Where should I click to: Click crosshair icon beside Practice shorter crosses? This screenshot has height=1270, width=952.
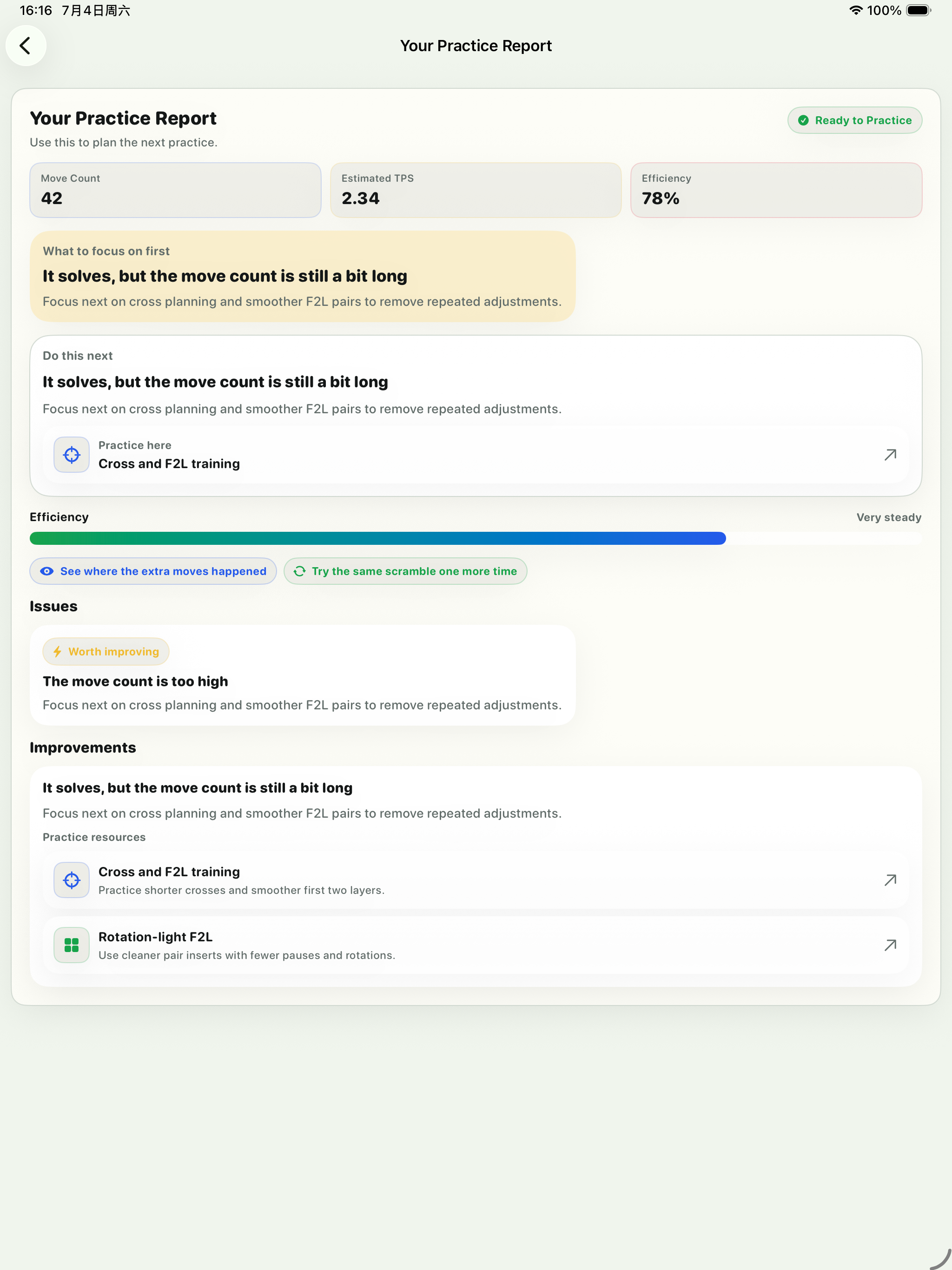click(x=72, y=880)
